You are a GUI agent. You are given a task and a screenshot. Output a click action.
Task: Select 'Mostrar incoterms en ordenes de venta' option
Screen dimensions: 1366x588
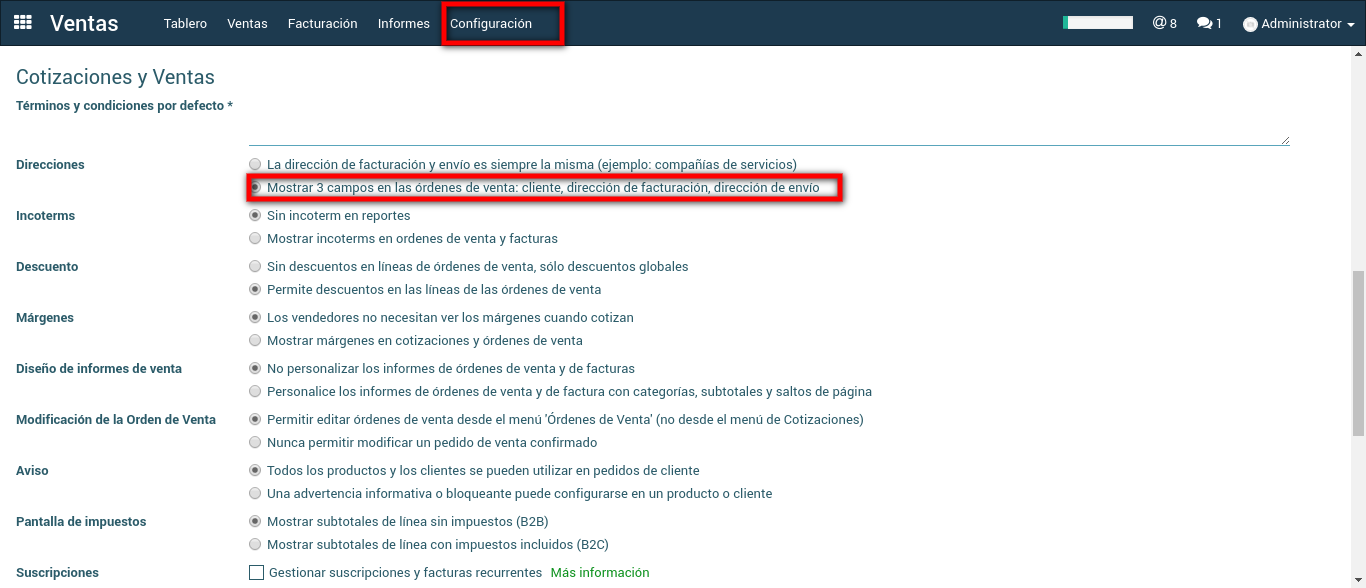tap(256, 239)
